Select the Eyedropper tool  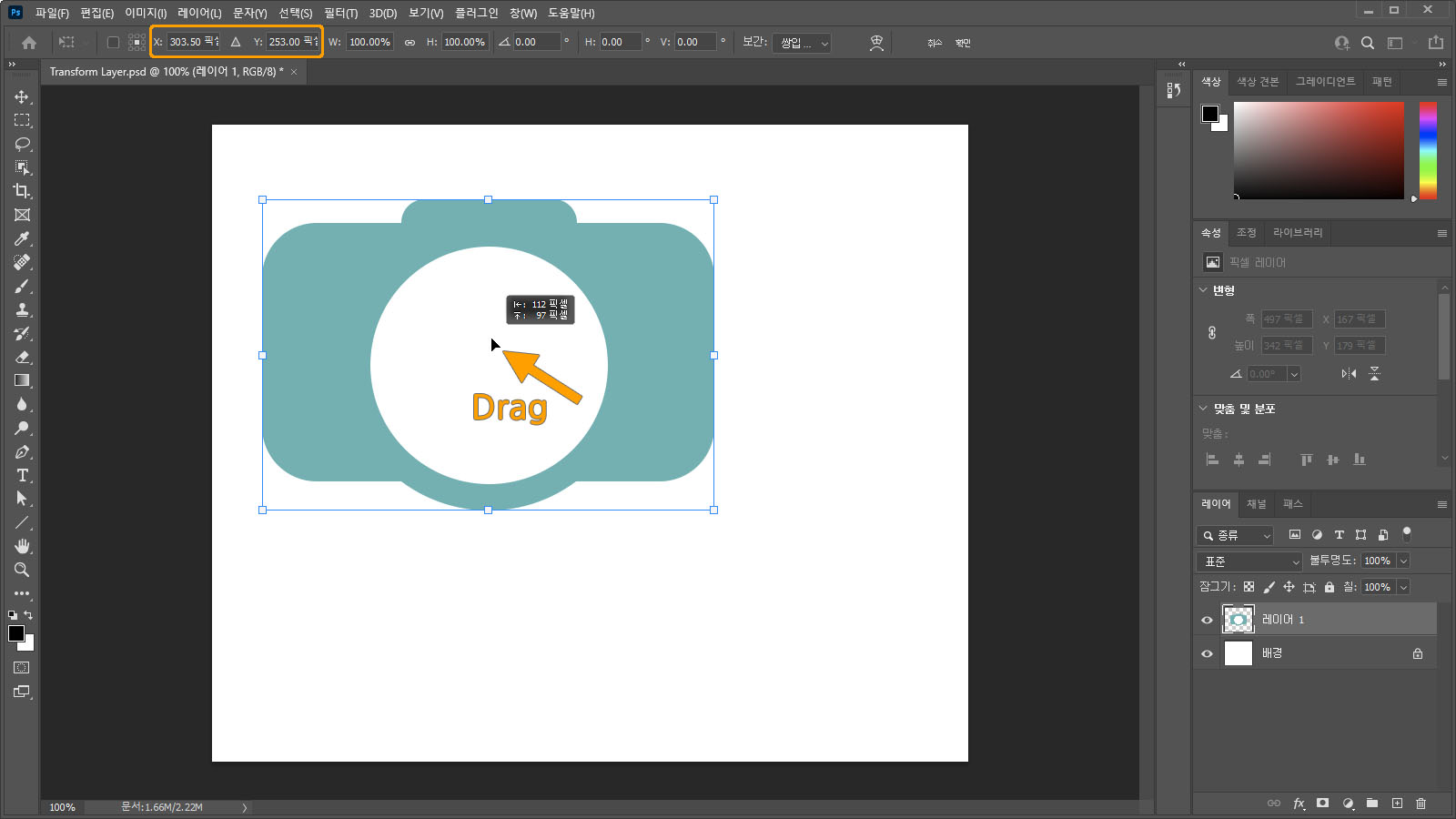point(22,238)
